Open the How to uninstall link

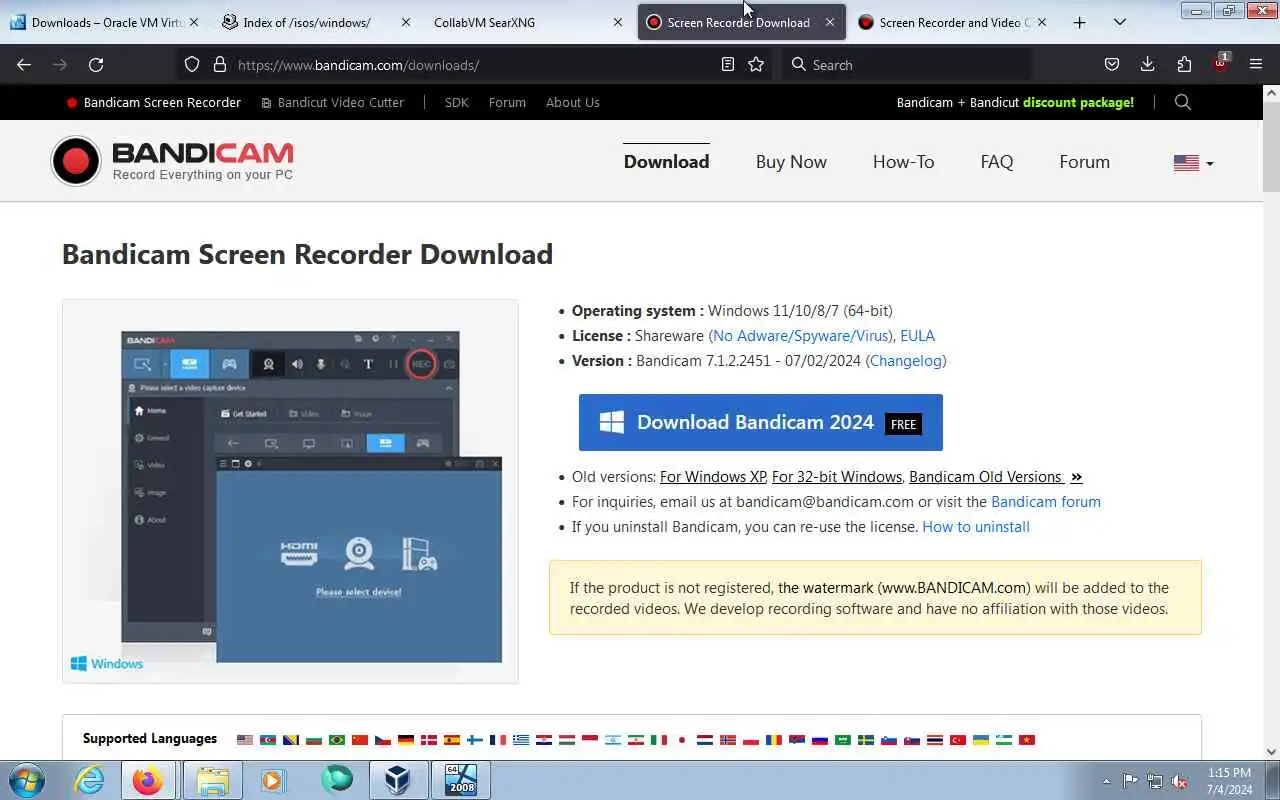point(976,527)
